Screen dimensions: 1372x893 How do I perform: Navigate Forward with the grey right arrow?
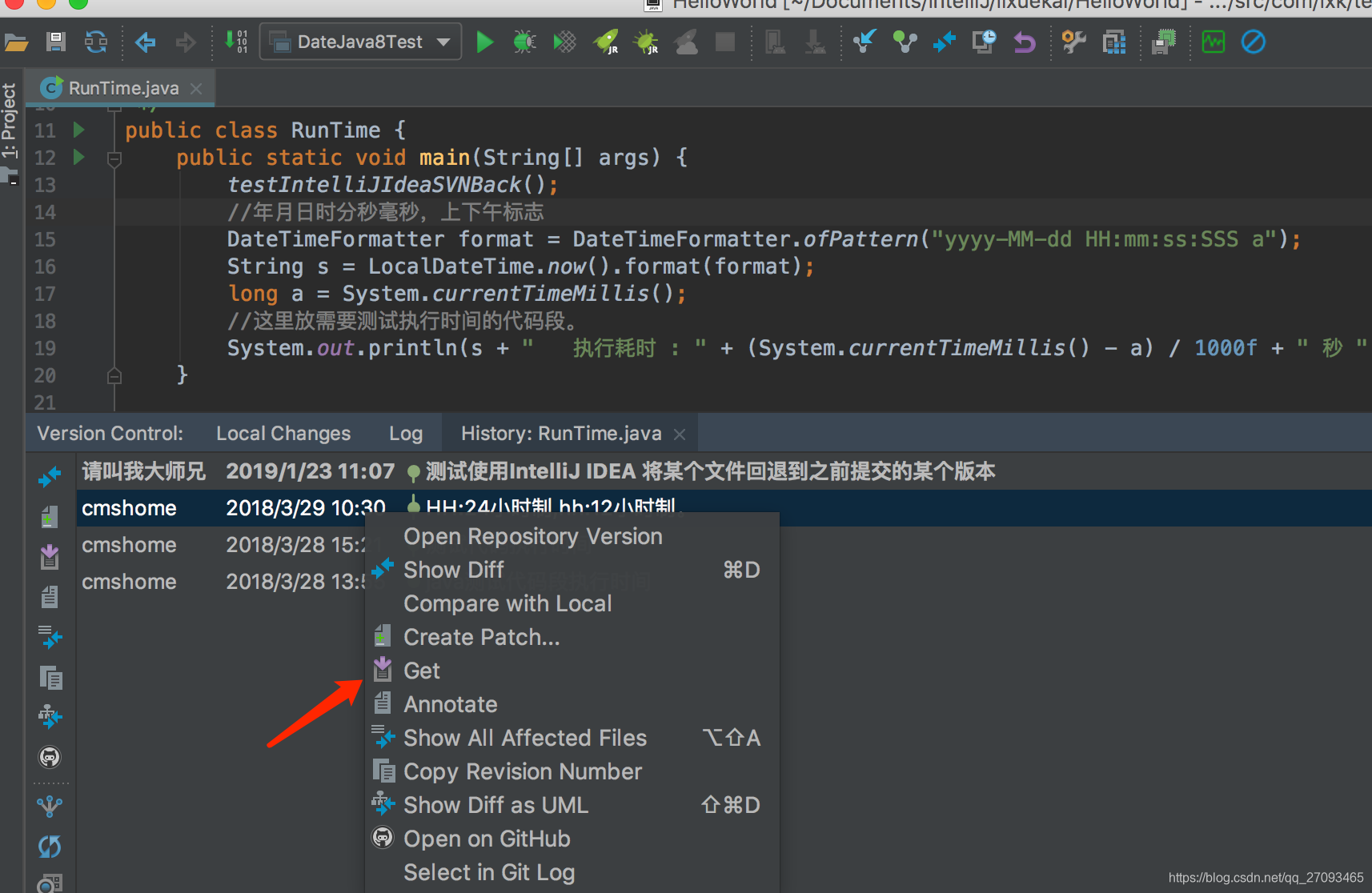(x=186, y=42)
